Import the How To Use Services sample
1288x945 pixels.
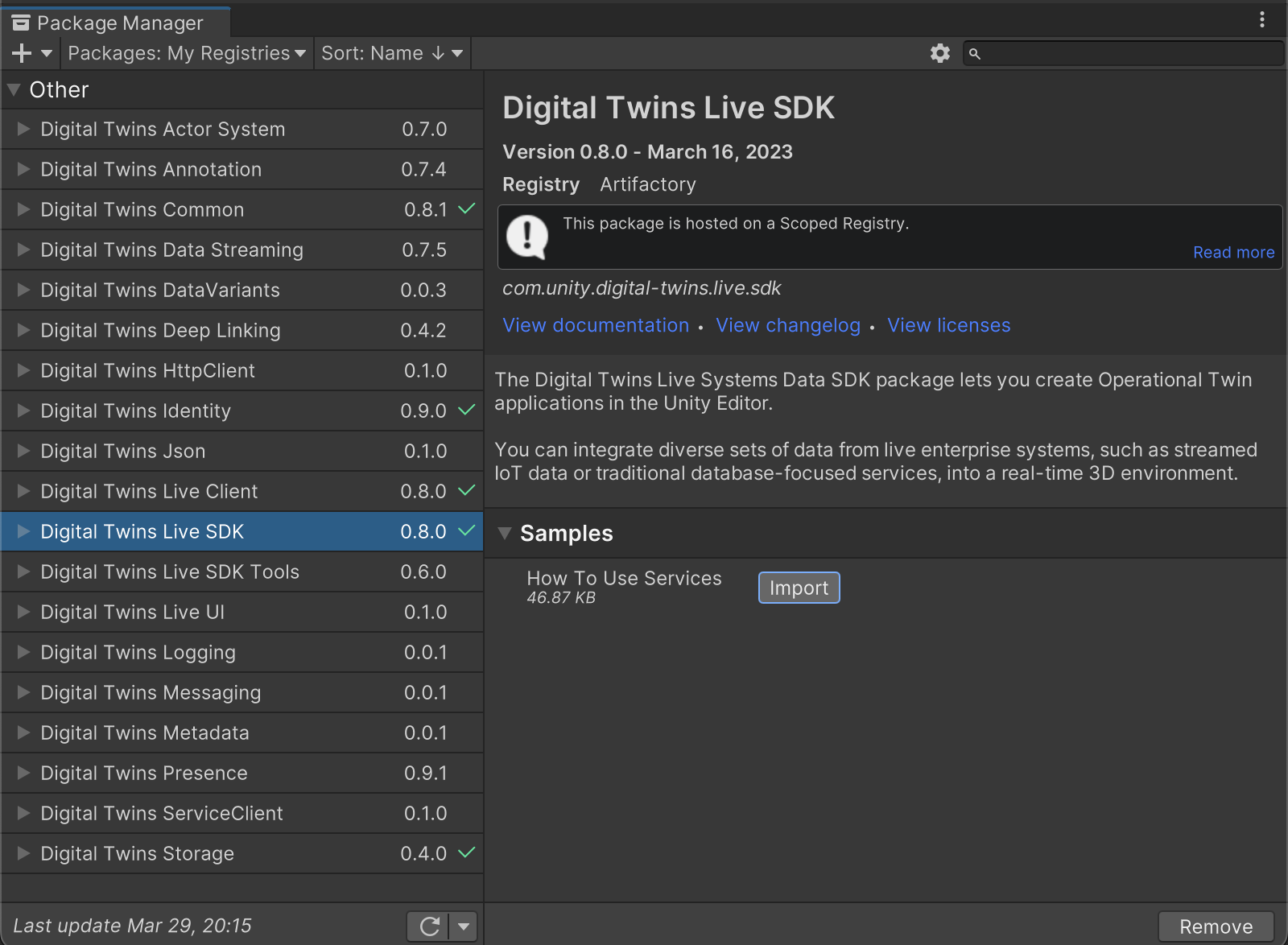point(799,588)
